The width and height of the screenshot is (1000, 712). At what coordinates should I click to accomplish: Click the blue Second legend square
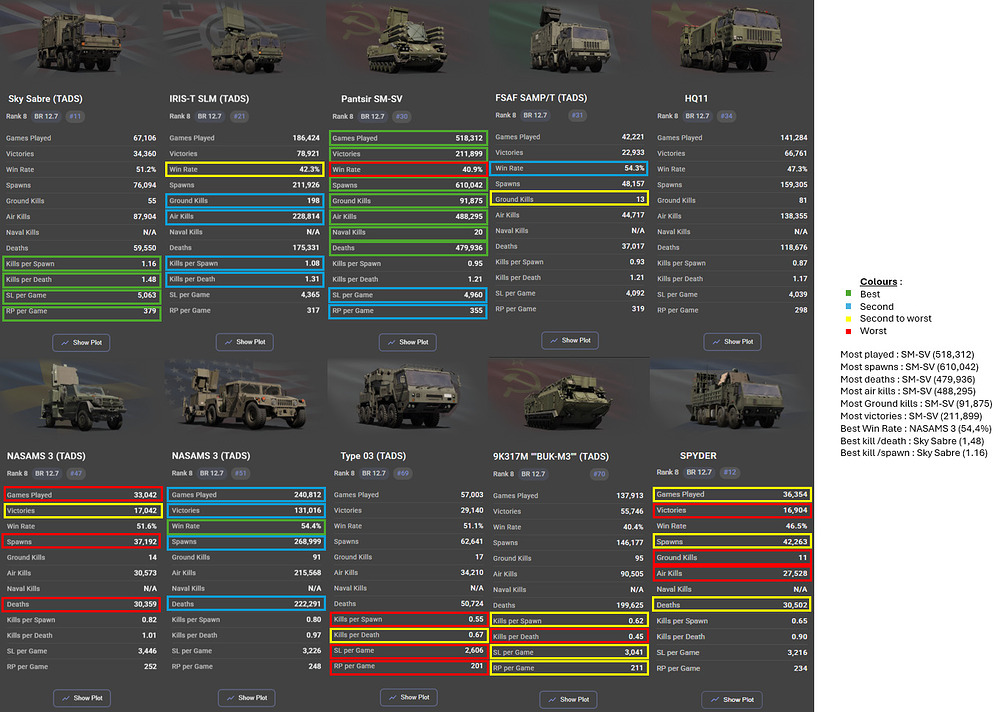pyautogui.click(x=848, y=306)
